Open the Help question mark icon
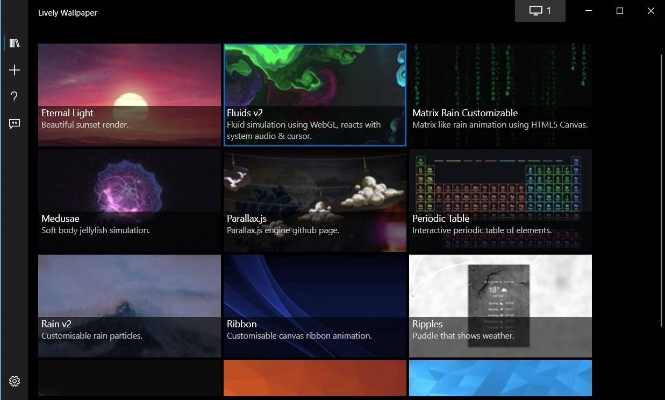The width and height of the screenshot is (665, 400). point(14,97)
